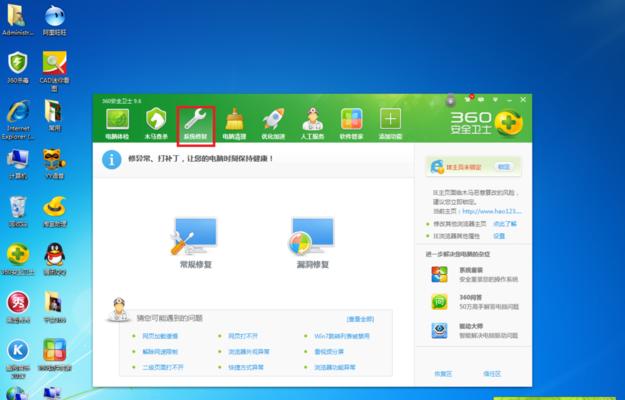Click the 浏览器外观异常 link
The width and height of the screenshot is (625, 400).
tap(249, 352)
